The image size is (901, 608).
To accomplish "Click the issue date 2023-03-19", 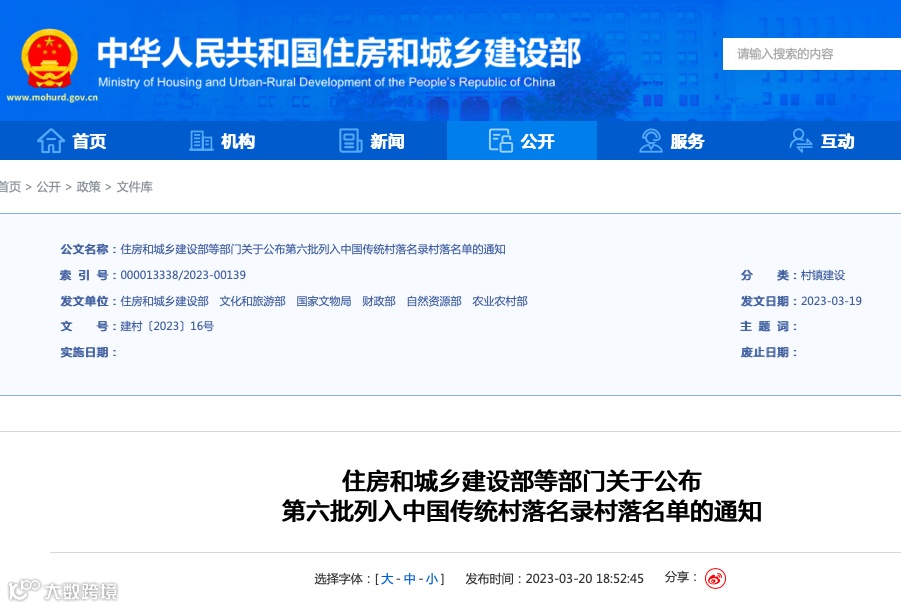I will pyautogui.click(x=831, y=301).
